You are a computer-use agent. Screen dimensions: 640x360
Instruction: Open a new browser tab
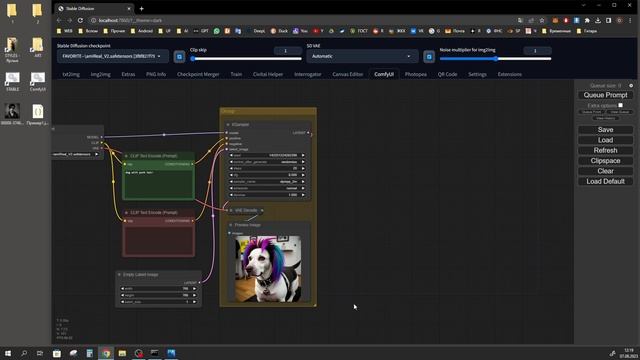click(142, 9)
